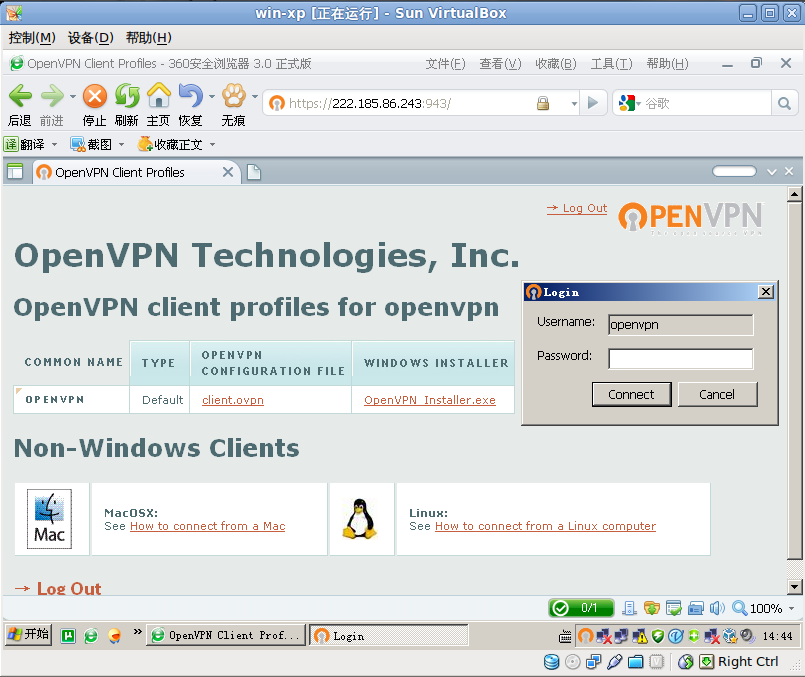Screen dimensions: 805x677
Task: Open the dropdown arrow next to the Incognito button
Action: point(255,96)
